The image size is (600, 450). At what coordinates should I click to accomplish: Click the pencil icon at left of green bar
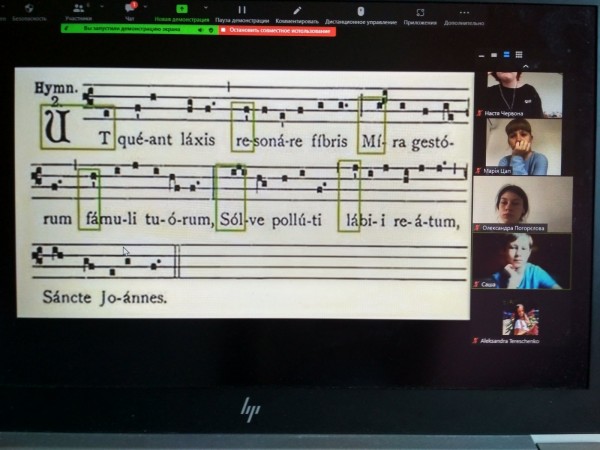tap(67, 28)
